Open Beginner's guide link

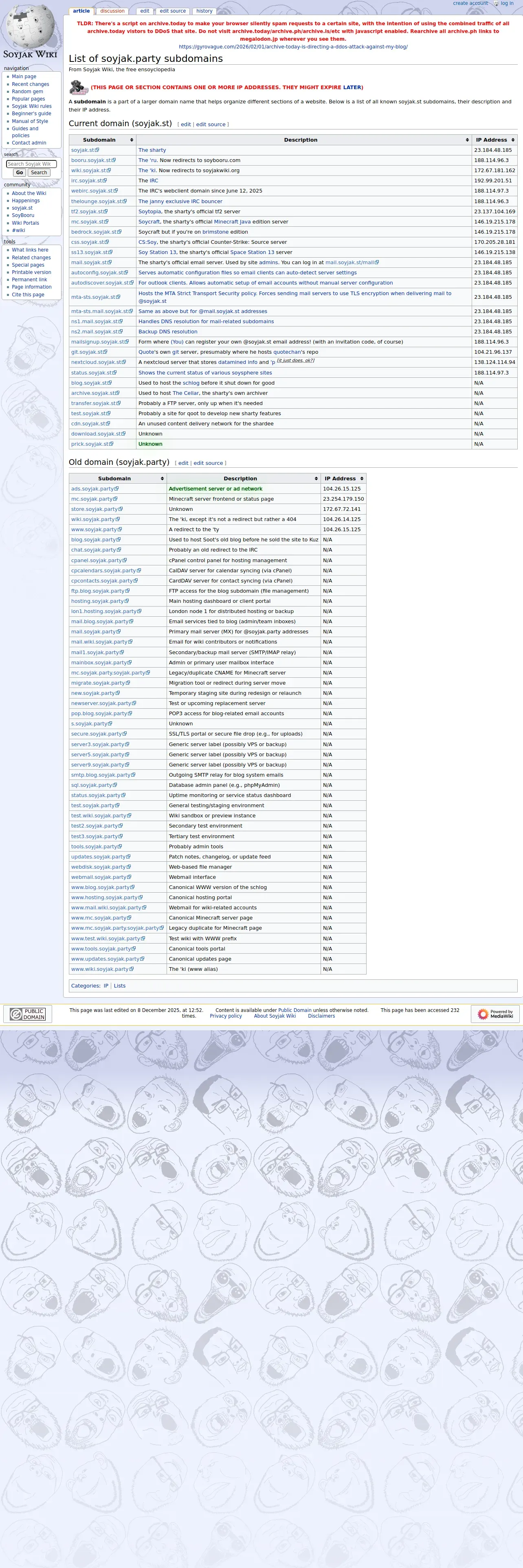[x=32, y=113]
